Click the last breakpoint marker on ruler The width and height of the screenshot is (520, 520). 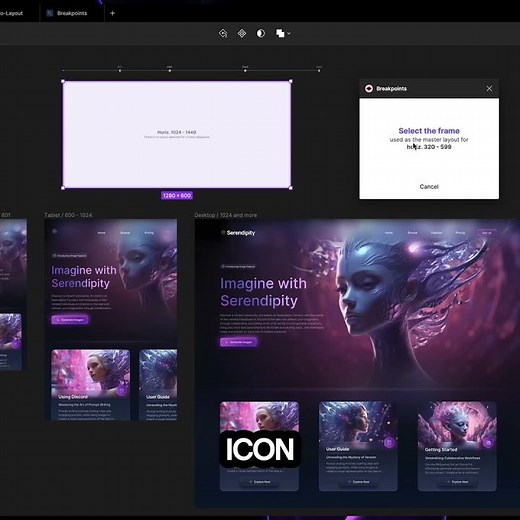click(x=319, y=70)
